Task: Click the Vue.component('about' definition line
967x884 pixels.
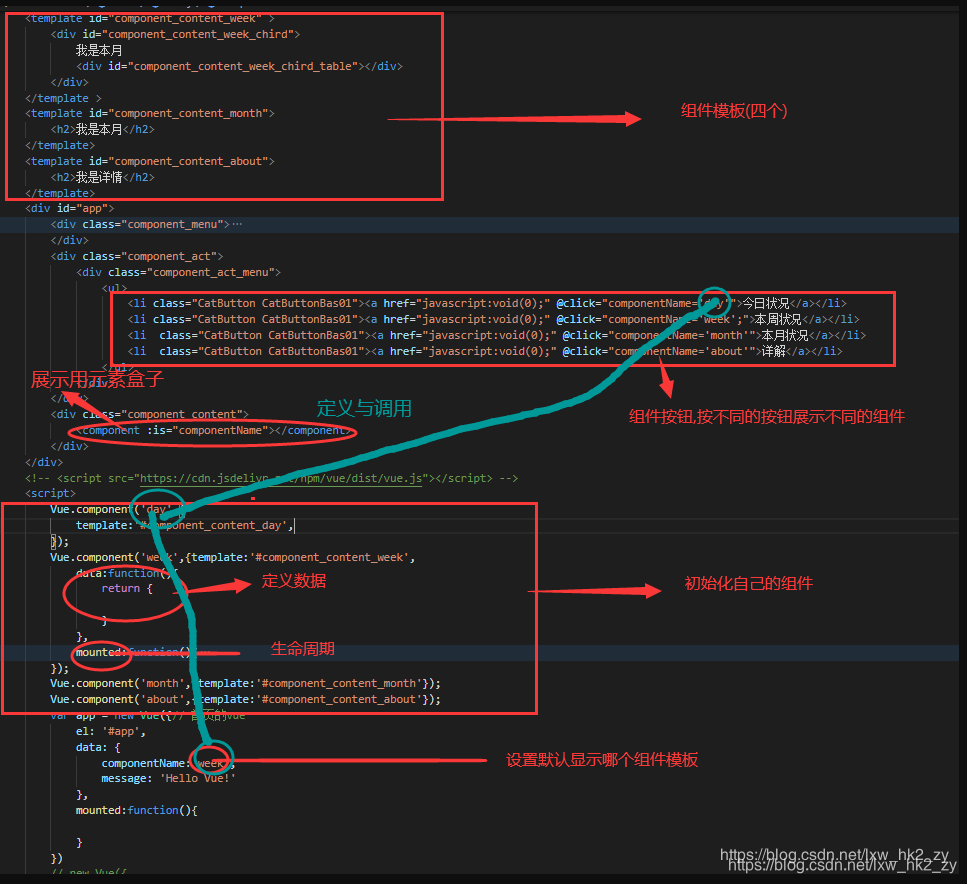Action: pos(245,700)
